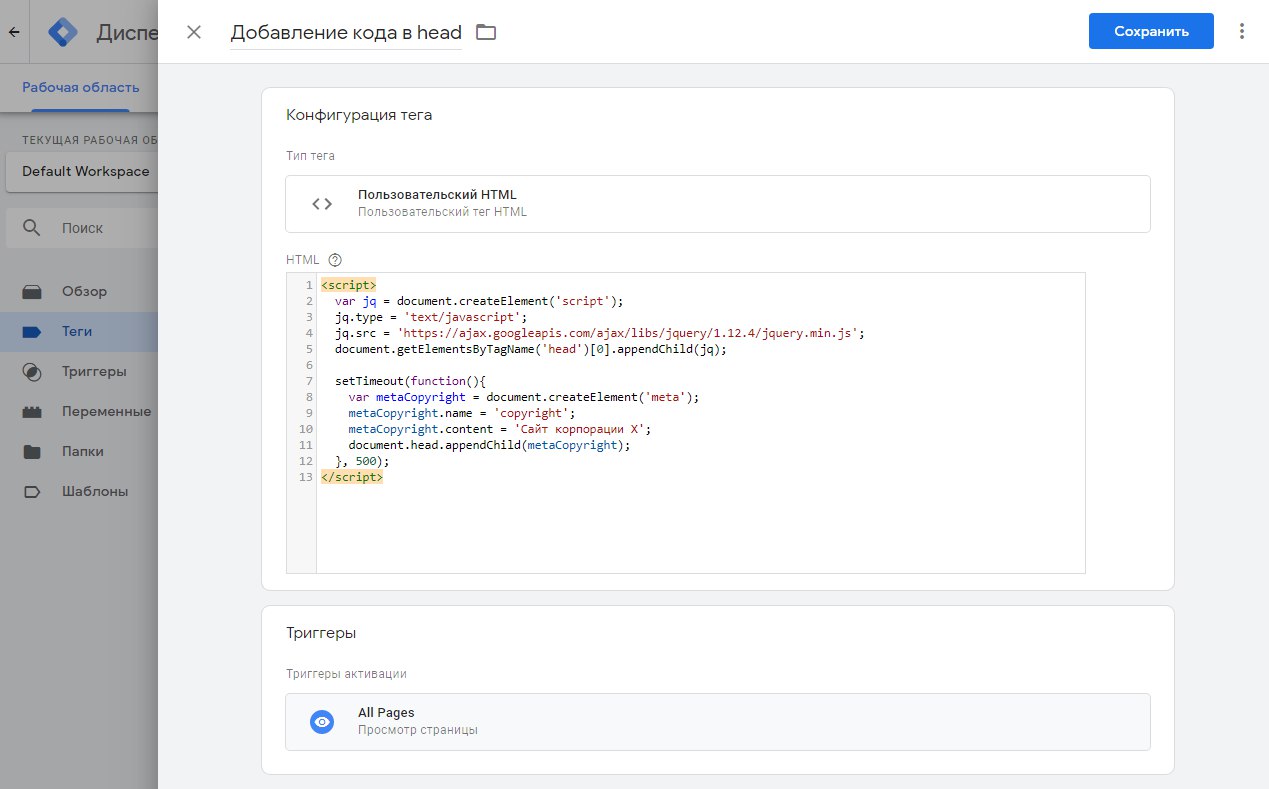Click the Триггеры активации label
Screen dimensions: 1269x789
click(x=346, y=674)
